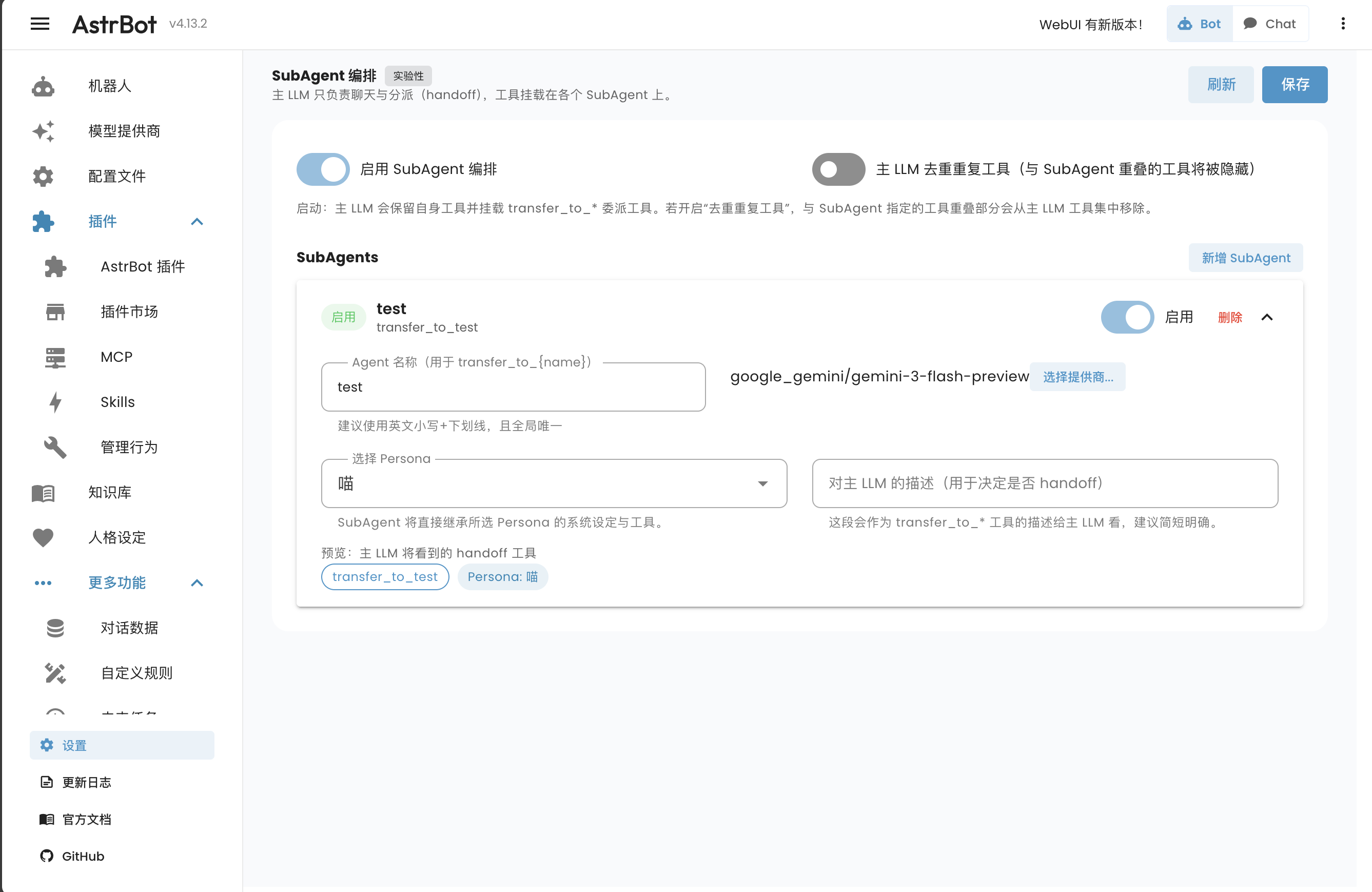Open the hamburger navigation menu

click(x=40, y=24)
